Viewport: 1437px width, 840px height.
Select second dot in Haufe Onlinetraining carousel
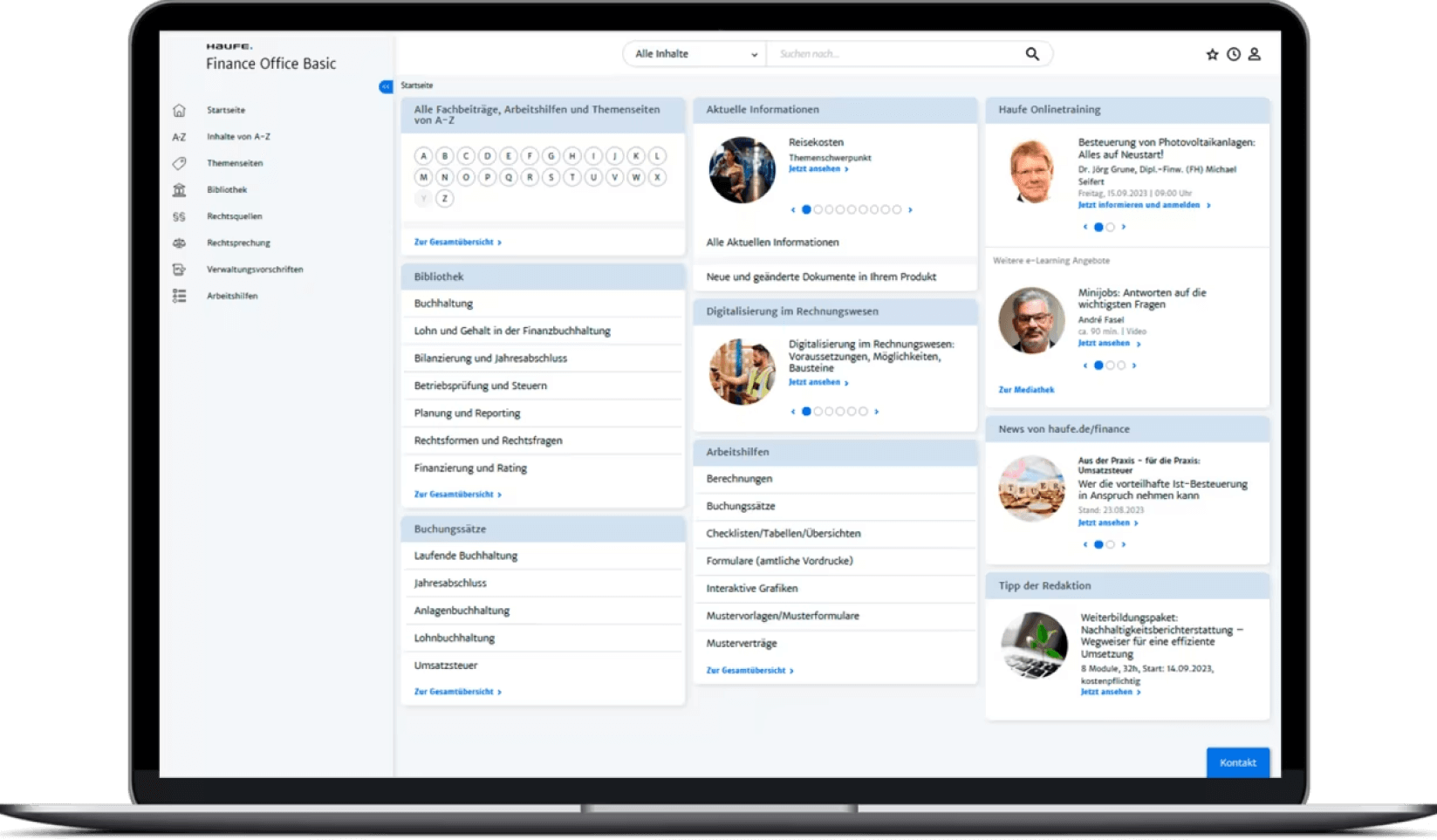coord(1110,227)
